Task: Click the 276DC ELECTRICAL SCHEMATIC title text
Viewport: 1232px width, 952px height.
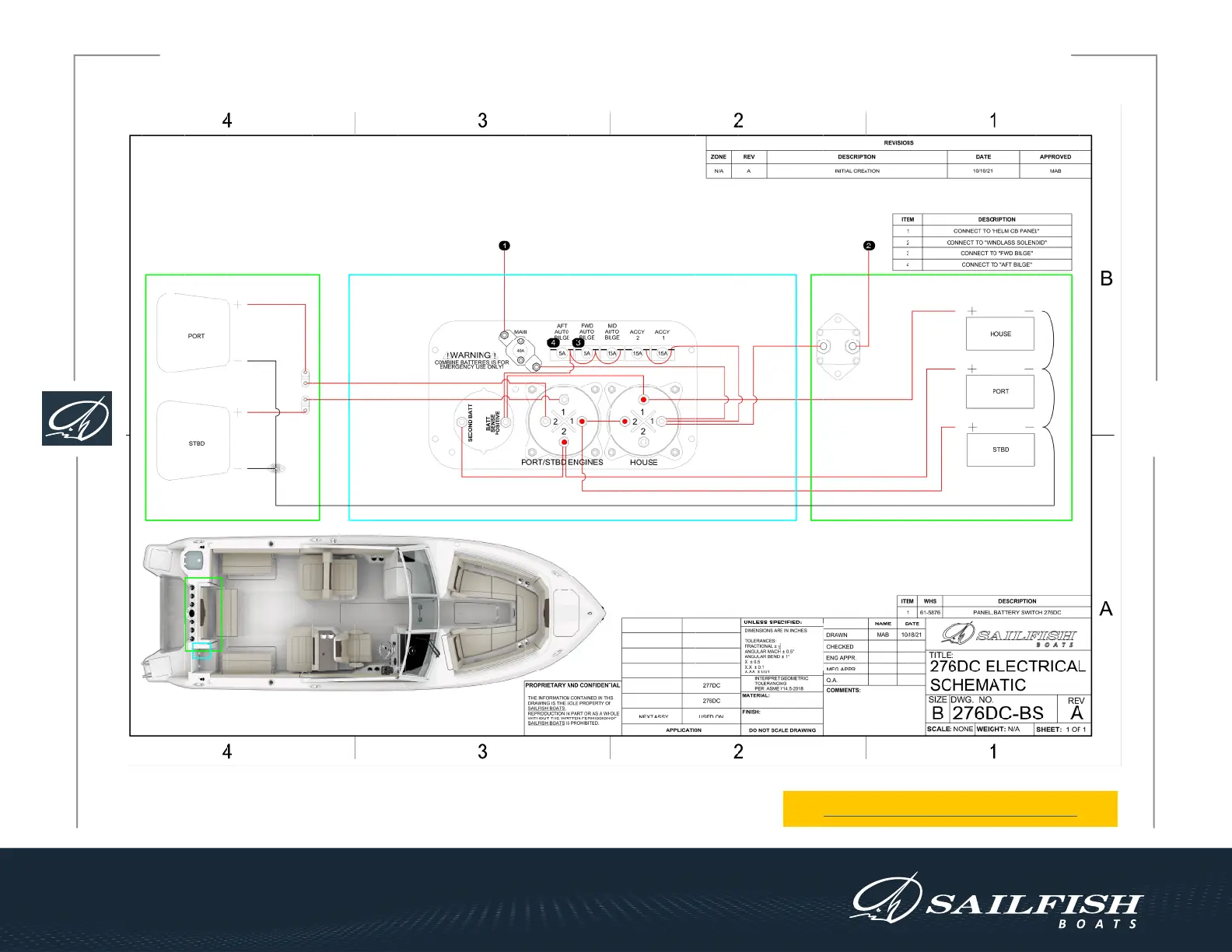Action: tap(1006, 675)
